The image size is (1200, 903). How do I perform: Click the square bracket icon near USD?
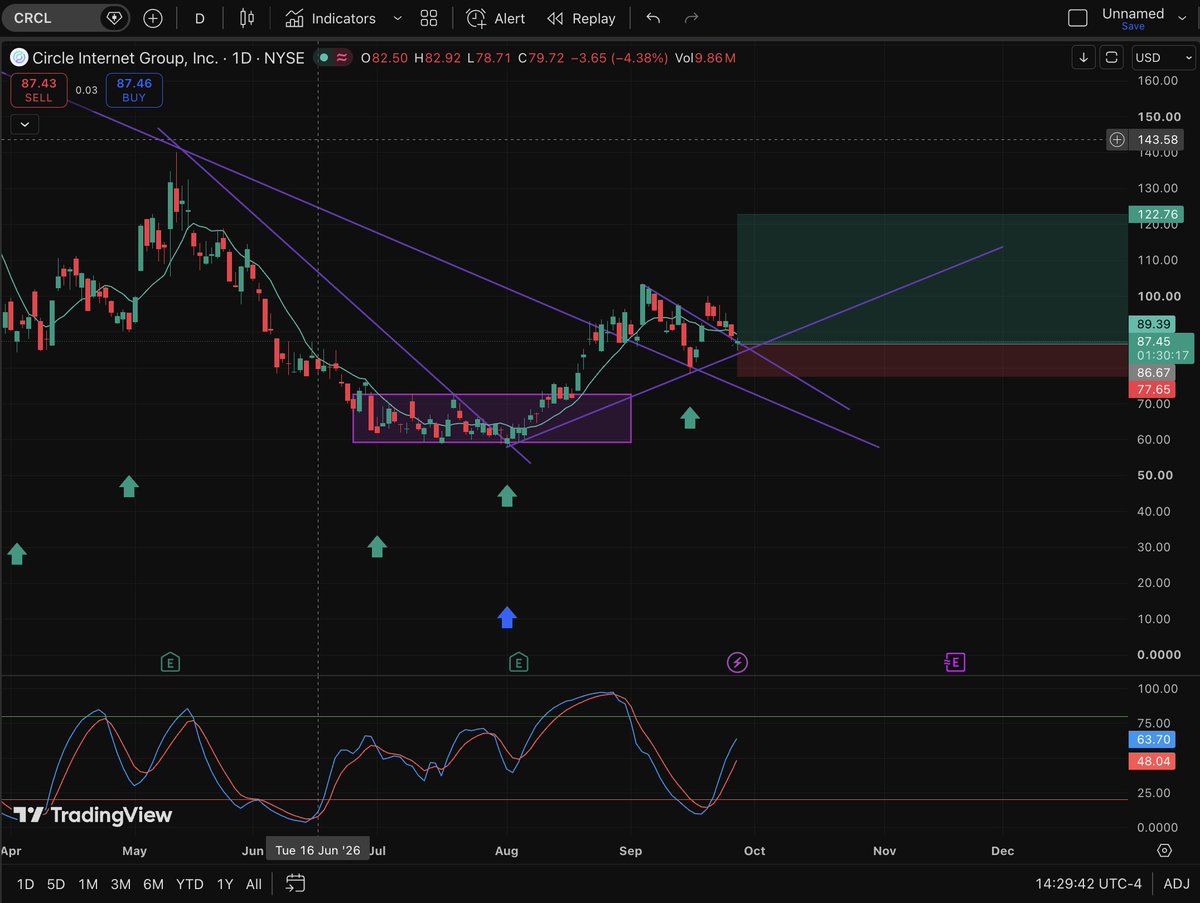coord(1111,58)
